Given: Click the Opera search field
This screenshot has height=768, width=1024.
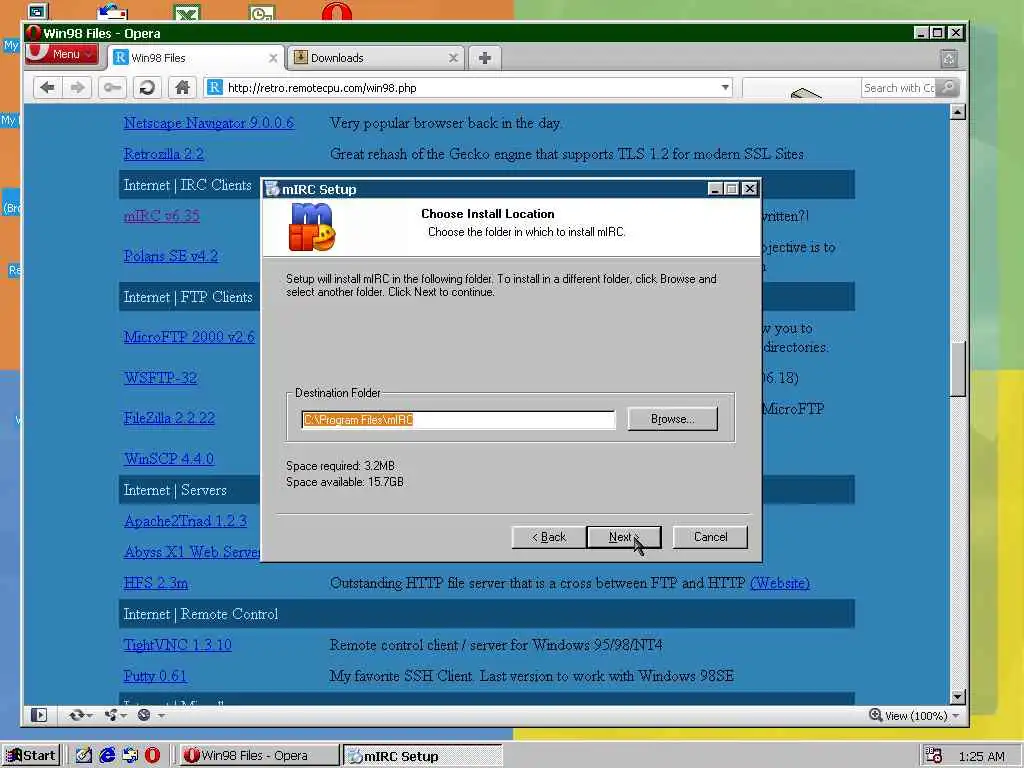Looking at the screenshot, I should click(899, 88).
